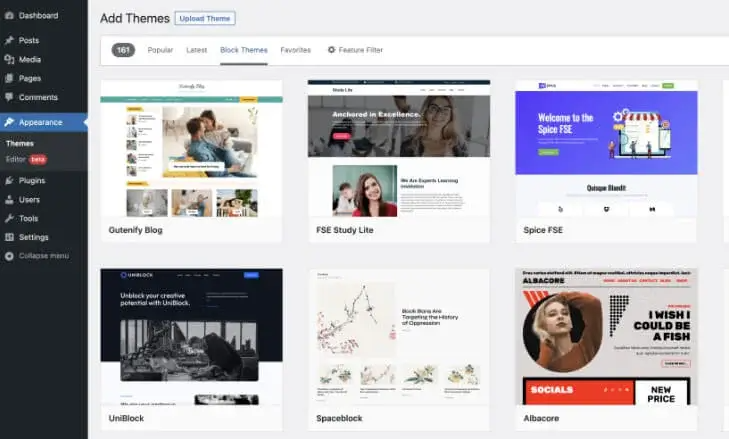Image resolution: width=729 pixels, height=439 pixels.
Task: Open Pages in the sidebar
Action: point(44,78)
